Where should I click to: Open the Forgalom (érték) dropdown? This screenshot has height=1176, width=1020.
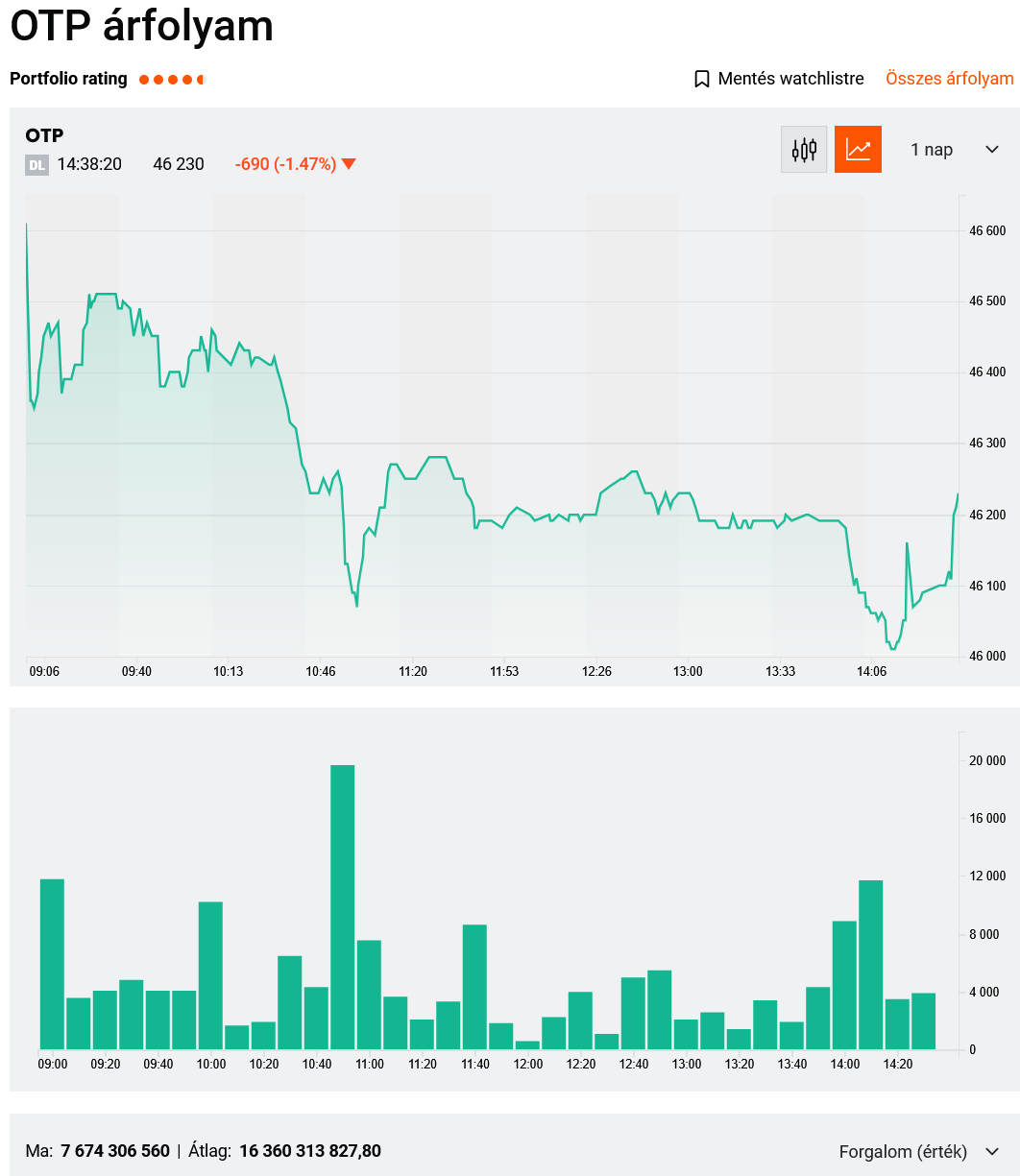919,1151
